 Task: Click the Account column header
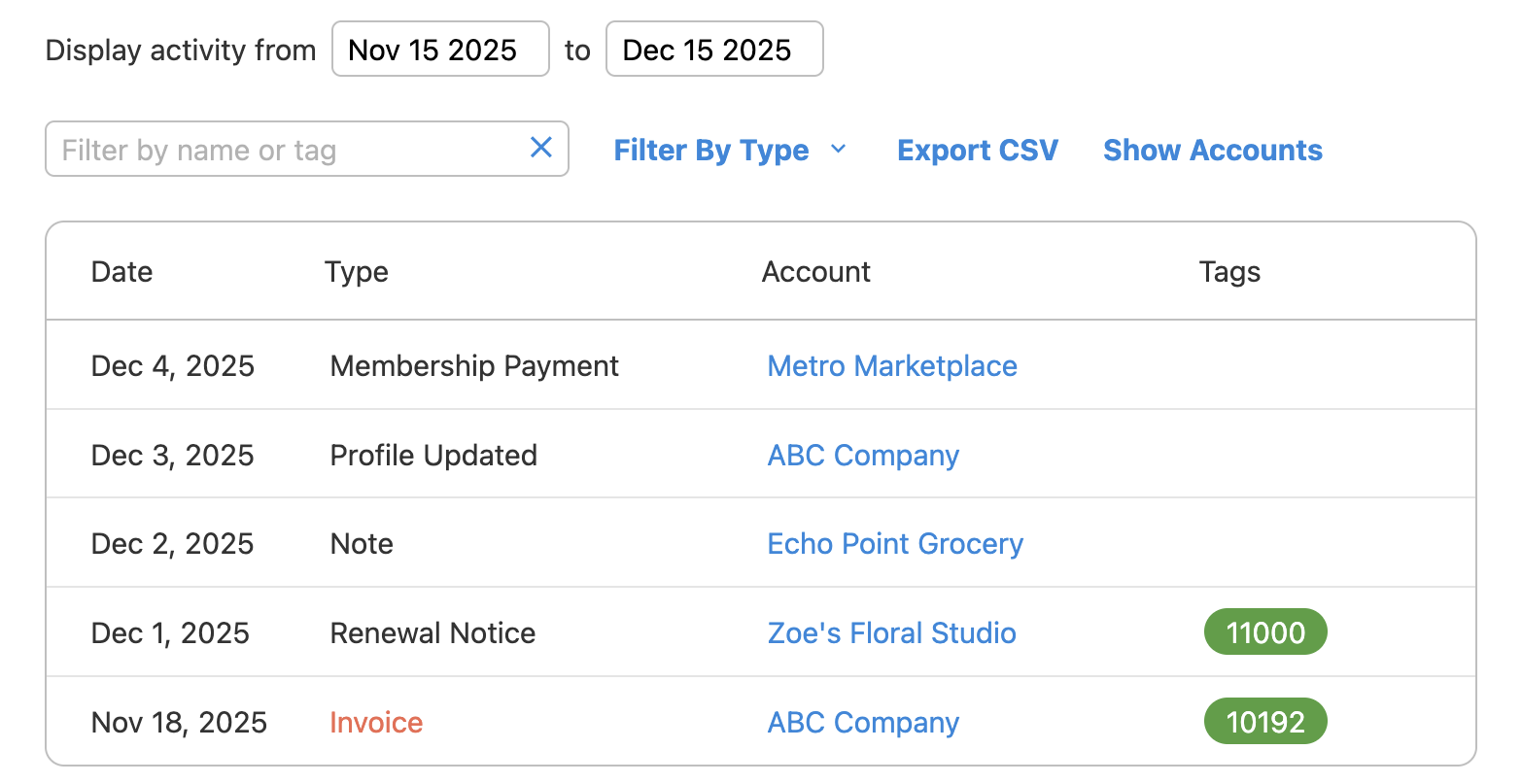815,272
